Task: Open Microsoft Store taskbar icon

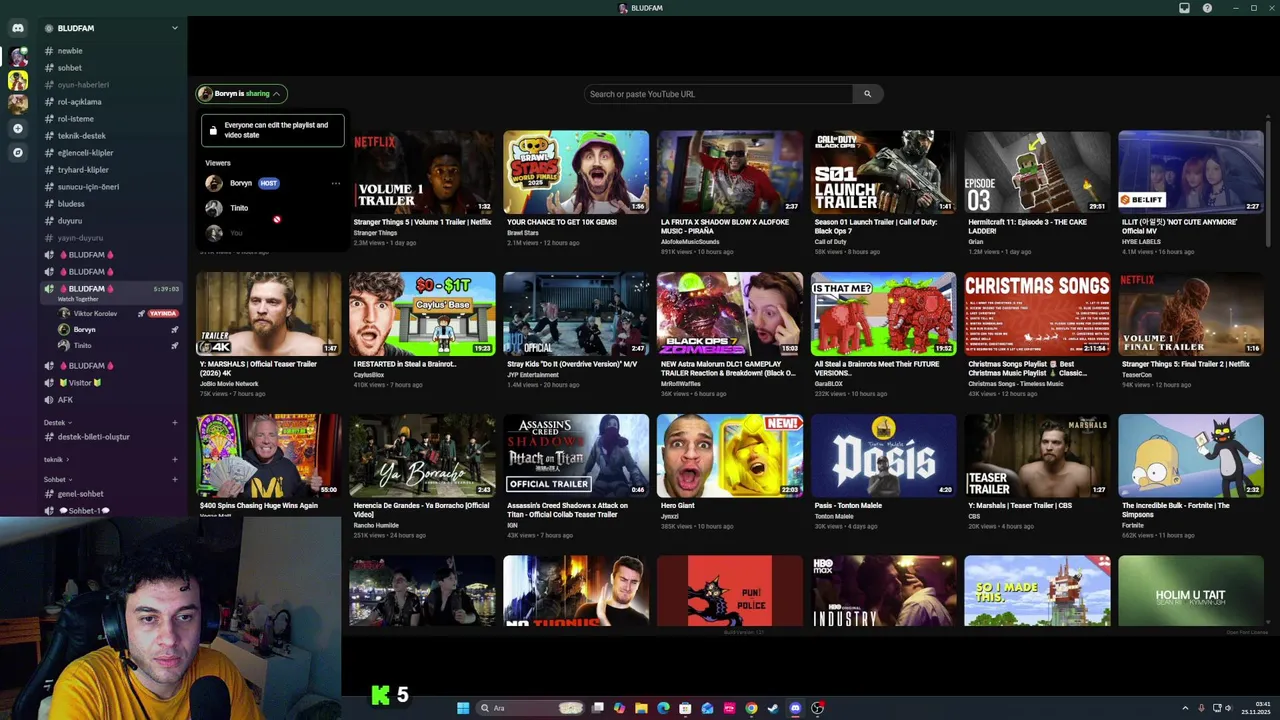Action: coord(685,708)
